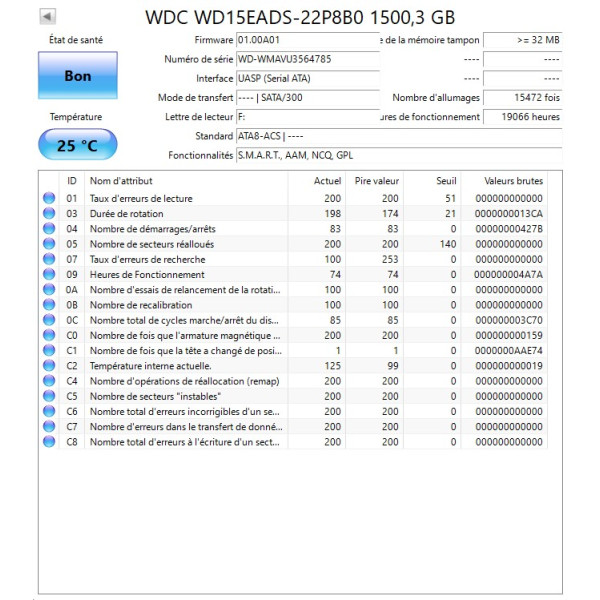Click the buffer size field >= 32 MB
Image resolution: width=600 pixels, height=600 pixels.
pos(523,40)
